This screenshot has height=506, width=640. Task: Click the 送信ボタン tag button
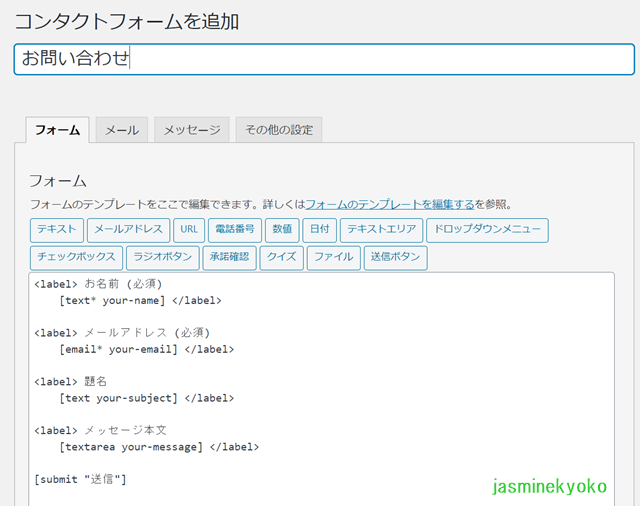pos(396,258)
